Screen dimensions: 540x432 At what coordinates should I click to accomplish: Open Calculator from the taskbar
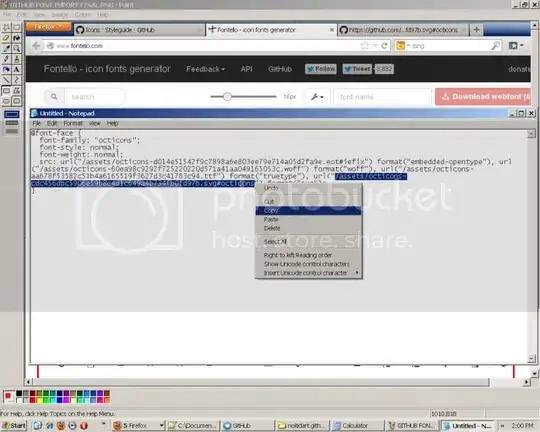[x=357, y=425]
